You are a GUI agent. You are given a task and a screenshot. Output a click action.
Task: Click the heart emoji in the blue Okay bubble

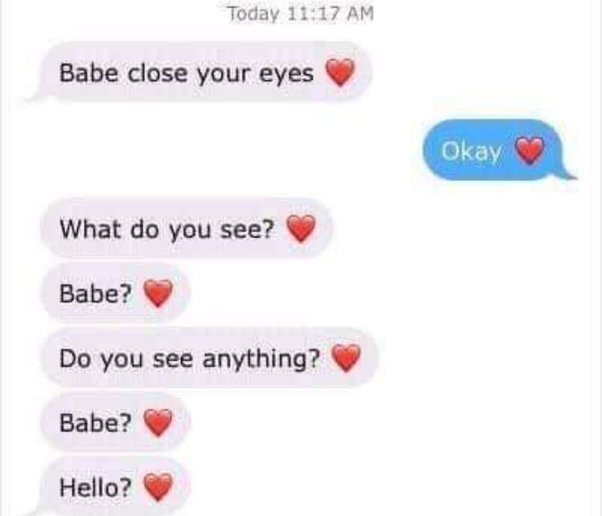pos(529,150)
